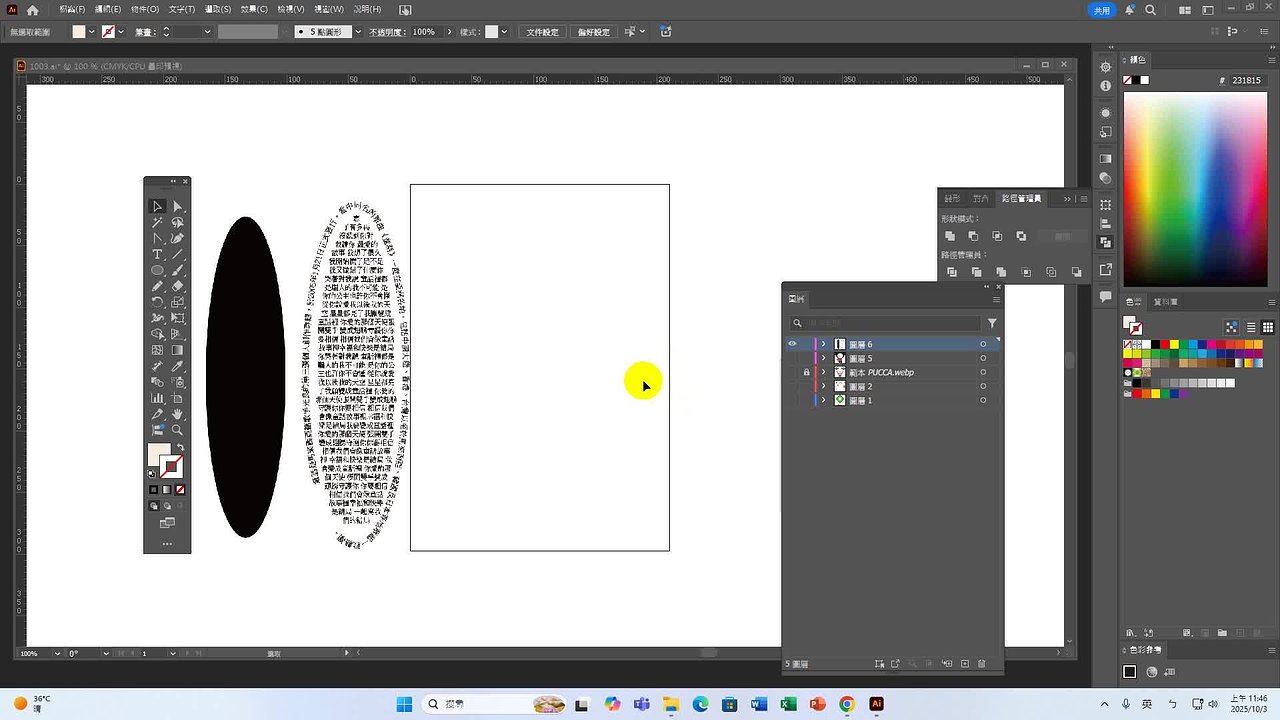Screen dimensions: 1280x720
Task: Click the layers panel filter funnel icon
Action: [x=992, y=323]
